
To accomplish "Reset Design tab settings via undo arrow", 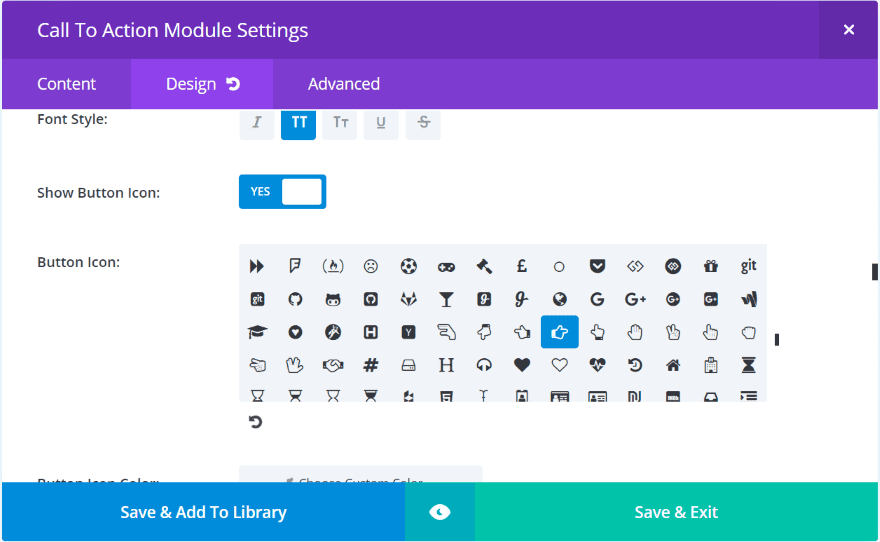I will tap(233, 84).
